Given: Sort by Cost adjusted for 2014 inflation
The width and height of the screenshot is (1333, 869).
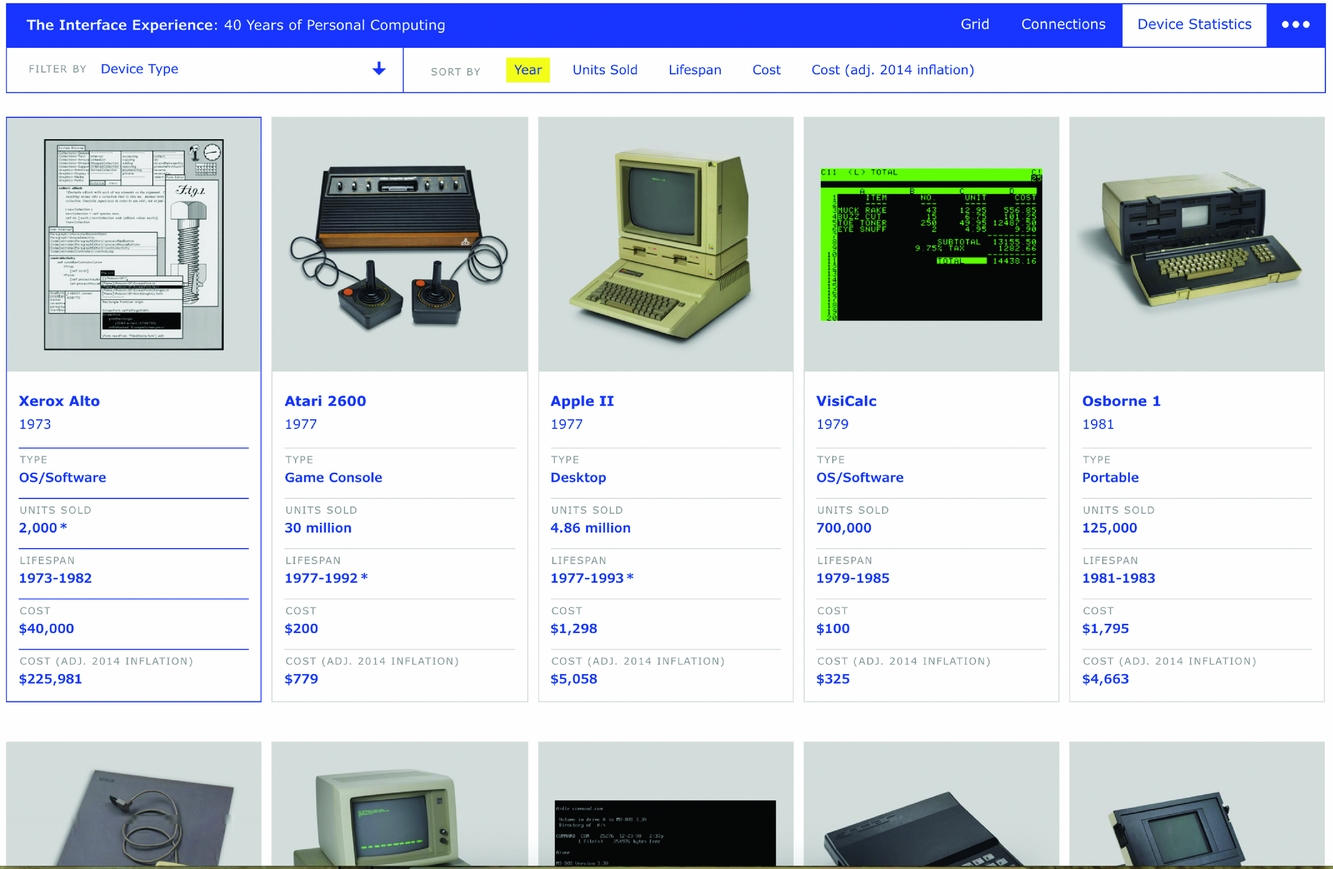Looking at the screenshot, I should tap(892, 70).
